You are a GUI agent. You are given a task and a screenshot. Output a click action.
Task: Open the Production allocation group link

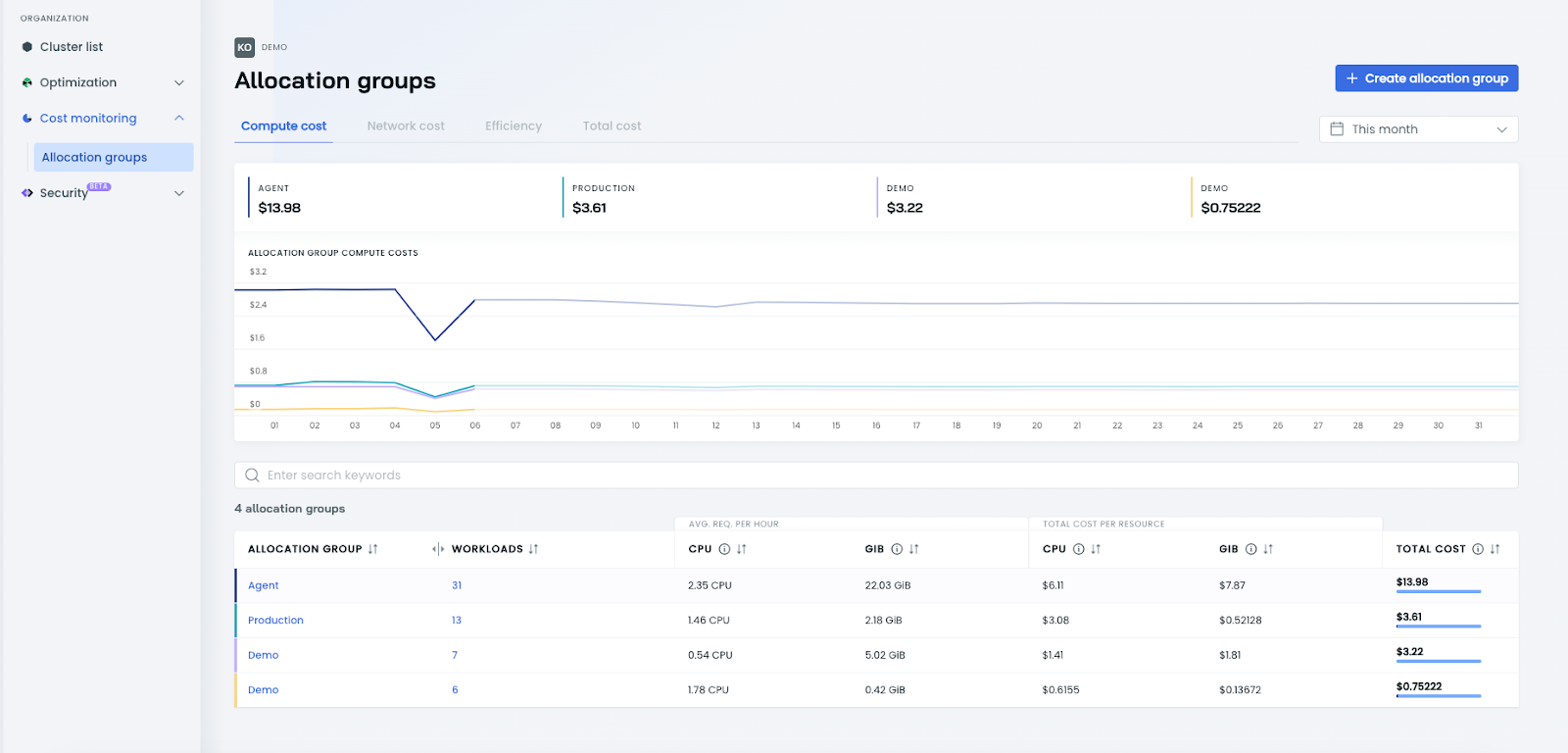pyautogui.click(x=275, y=621)
